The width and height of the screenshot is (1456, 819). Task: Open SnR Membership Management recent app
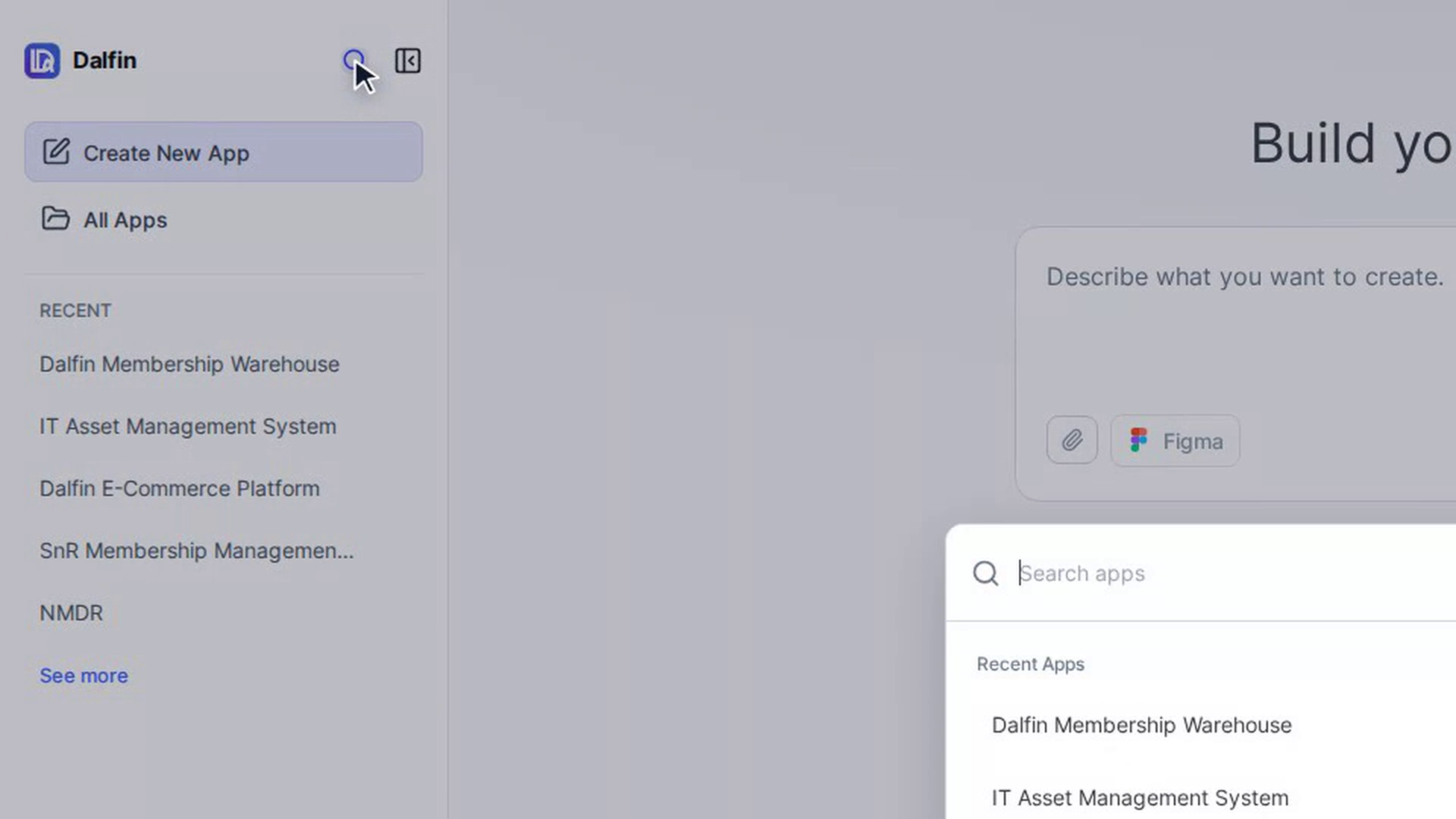(196, 551)
